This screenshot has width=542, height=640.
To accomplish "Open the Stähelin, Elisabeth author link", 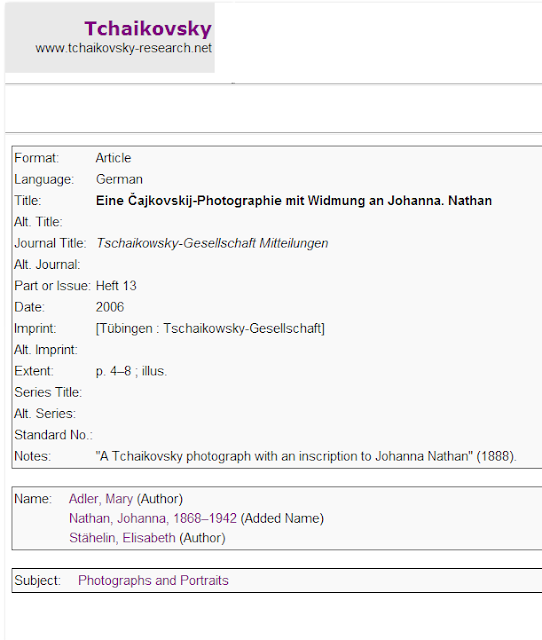I will click(122, 538).
